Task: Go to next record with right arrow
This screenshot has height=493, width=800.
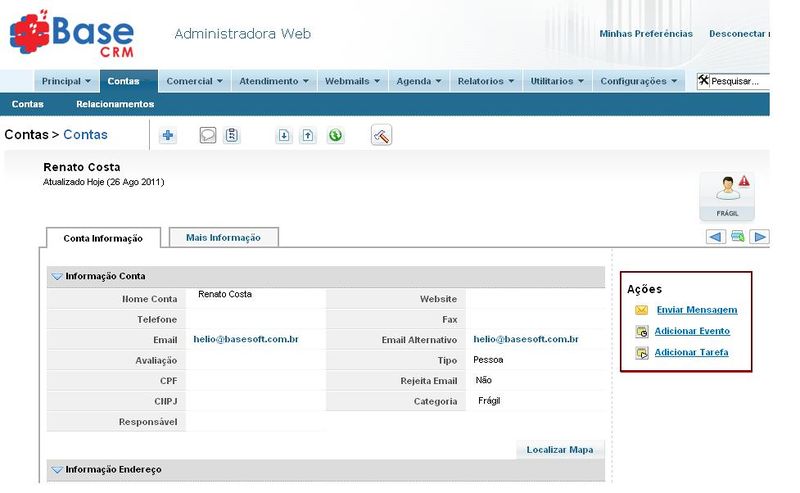Action: pos(759,237)
